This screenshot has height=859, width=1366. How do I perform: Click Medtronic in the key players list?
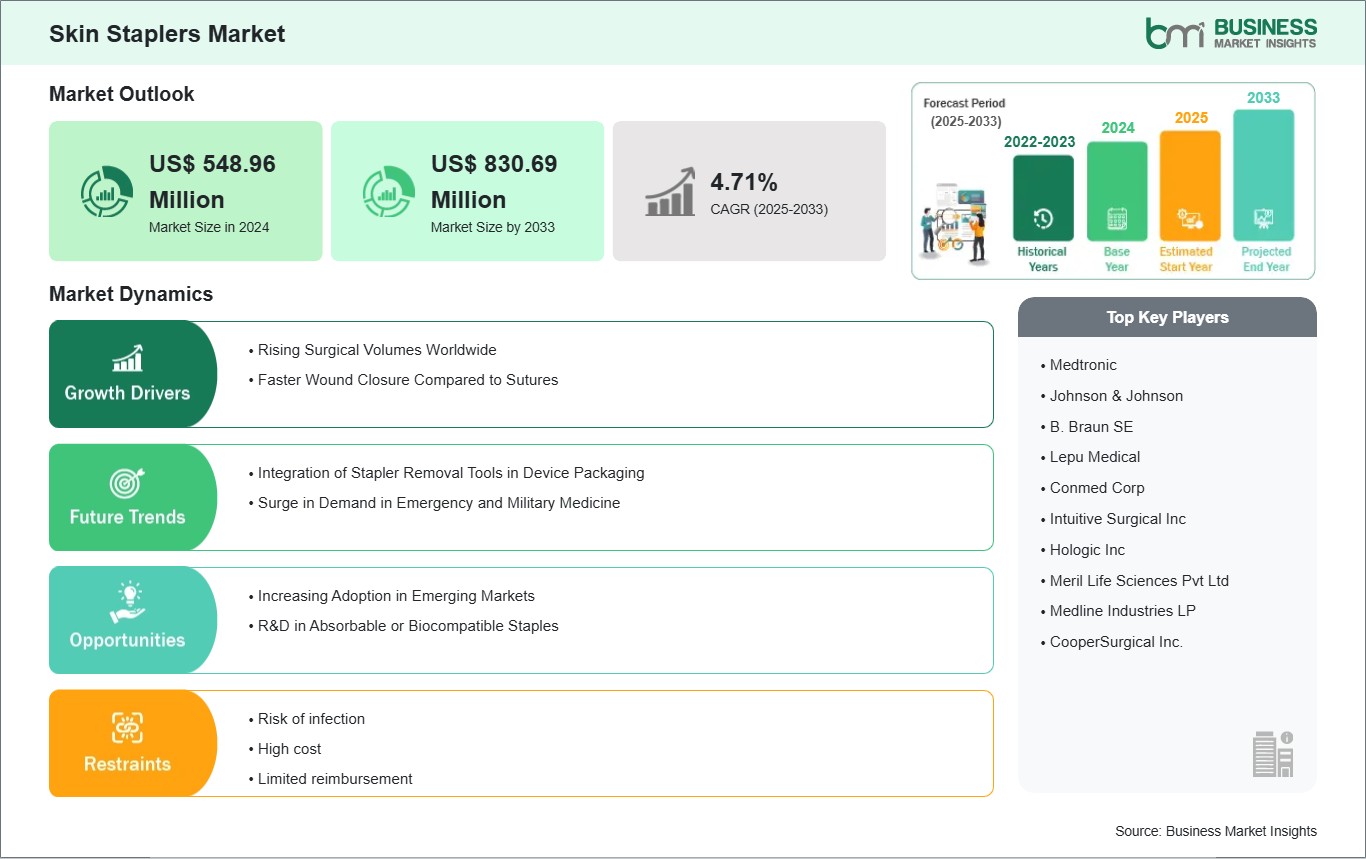point(1083,365)
